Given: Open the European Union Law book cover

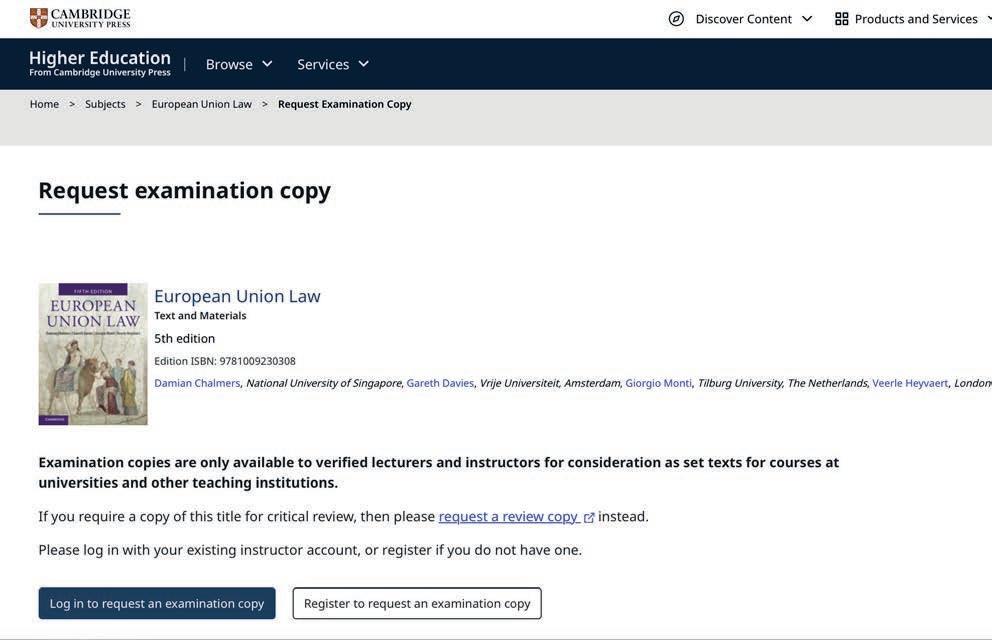Looking at the screenshot, I should [93, 354].
